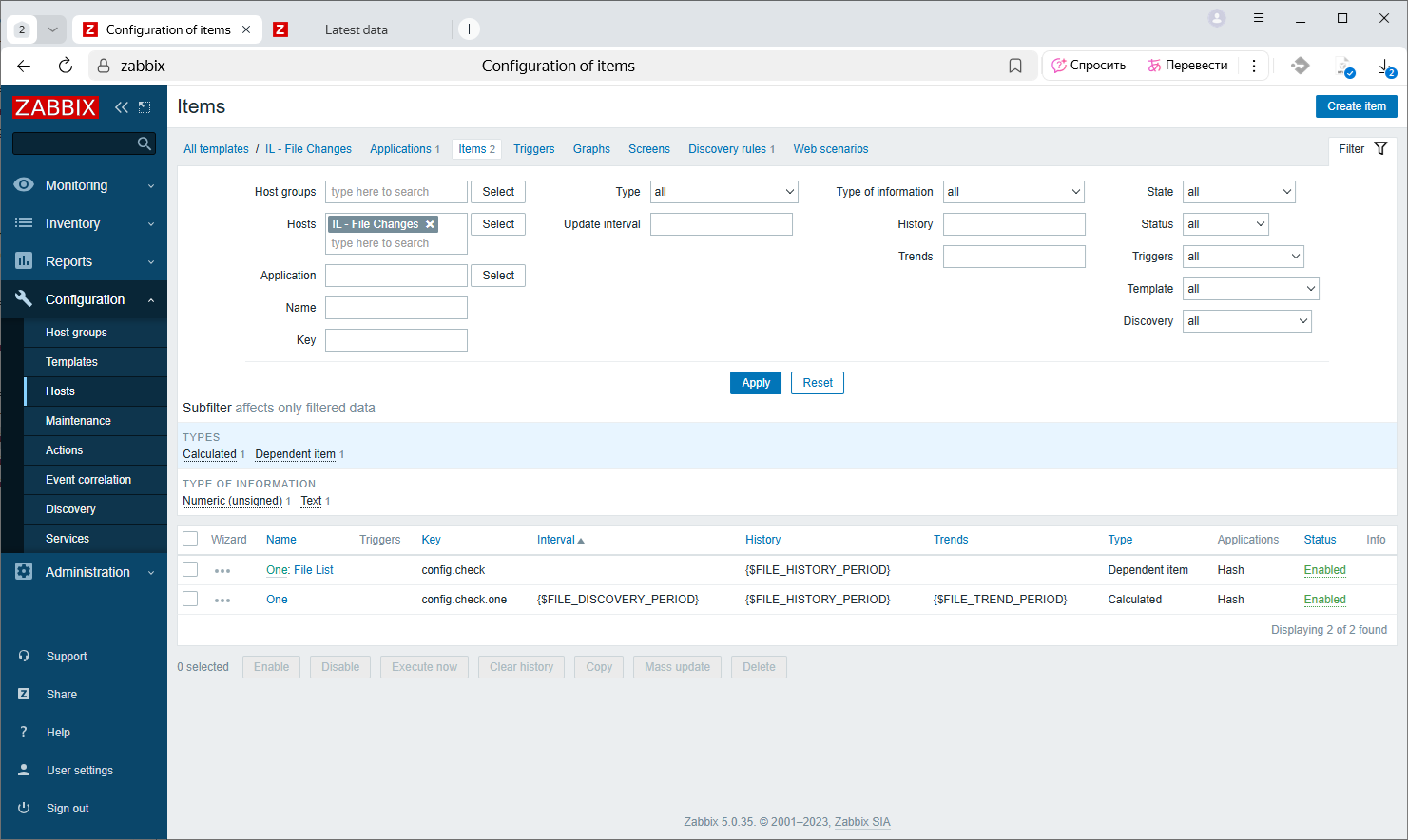Filter by Dependent item subfilter
Viewport: 1408px width, 840px height.
296,454
